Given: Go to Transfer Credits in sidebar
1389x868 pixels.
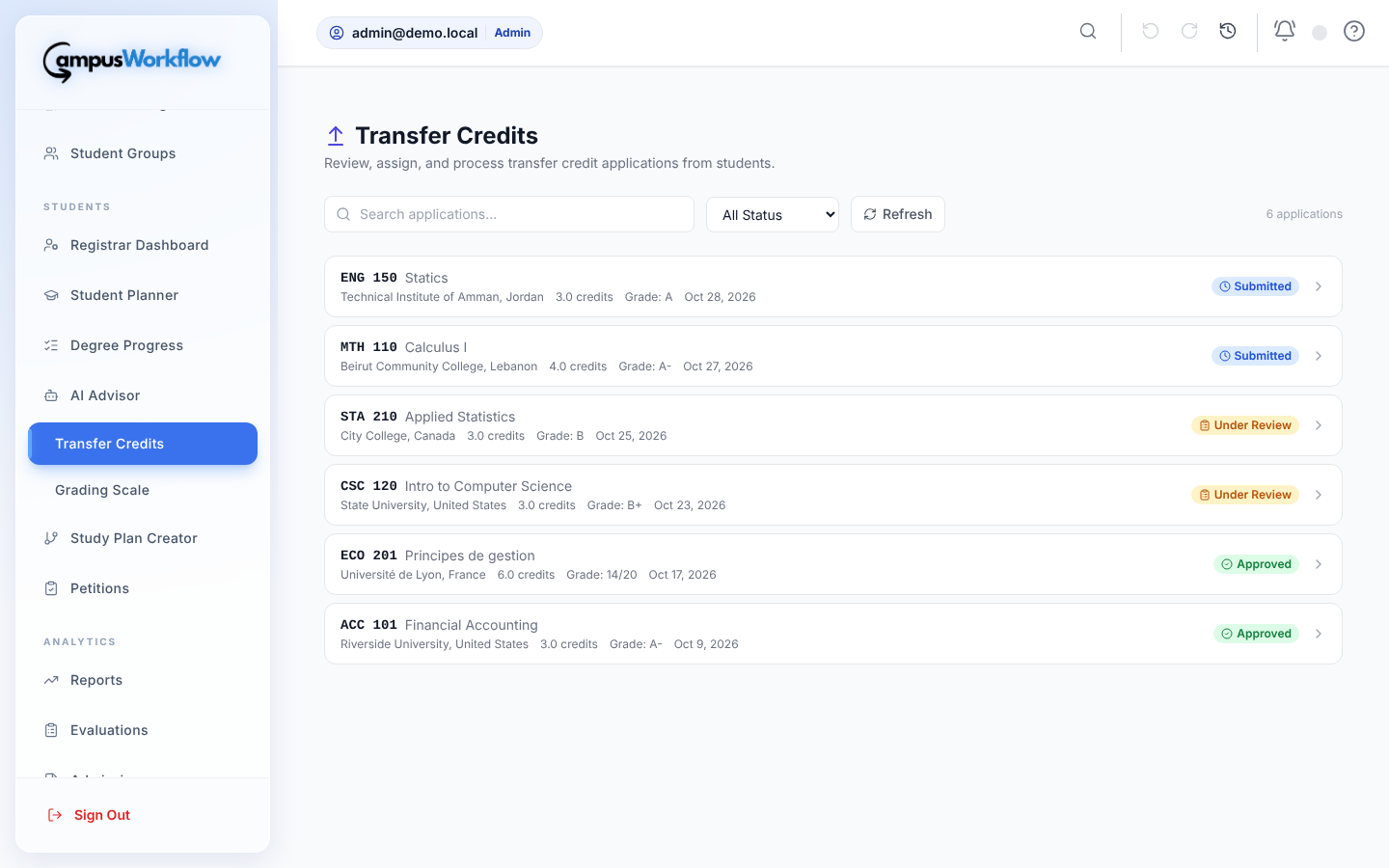Looking at the screenshot, I should [x=143, y=444].
